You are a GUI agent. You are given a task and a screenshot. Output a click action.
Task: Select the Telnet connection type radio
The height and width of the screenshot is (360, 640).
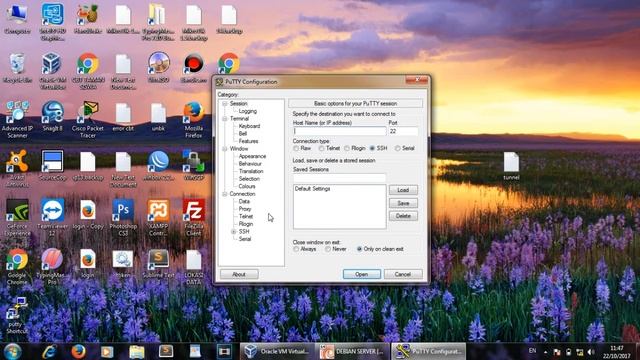(322, 148)
